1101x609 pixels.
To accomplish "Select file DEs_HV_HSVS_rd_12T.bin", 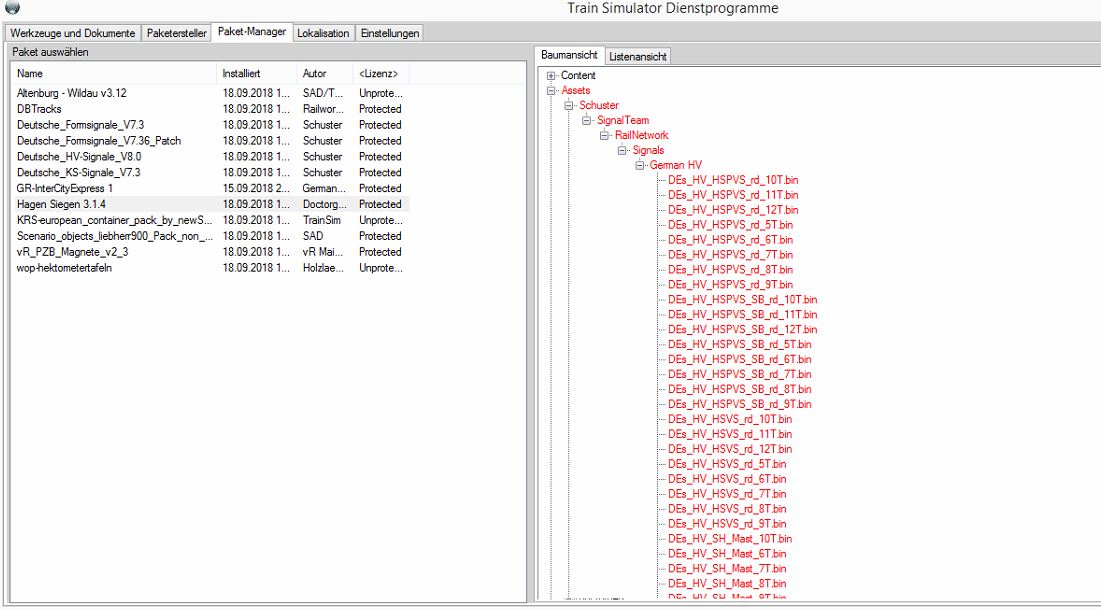I will click(x=730, y=449).
